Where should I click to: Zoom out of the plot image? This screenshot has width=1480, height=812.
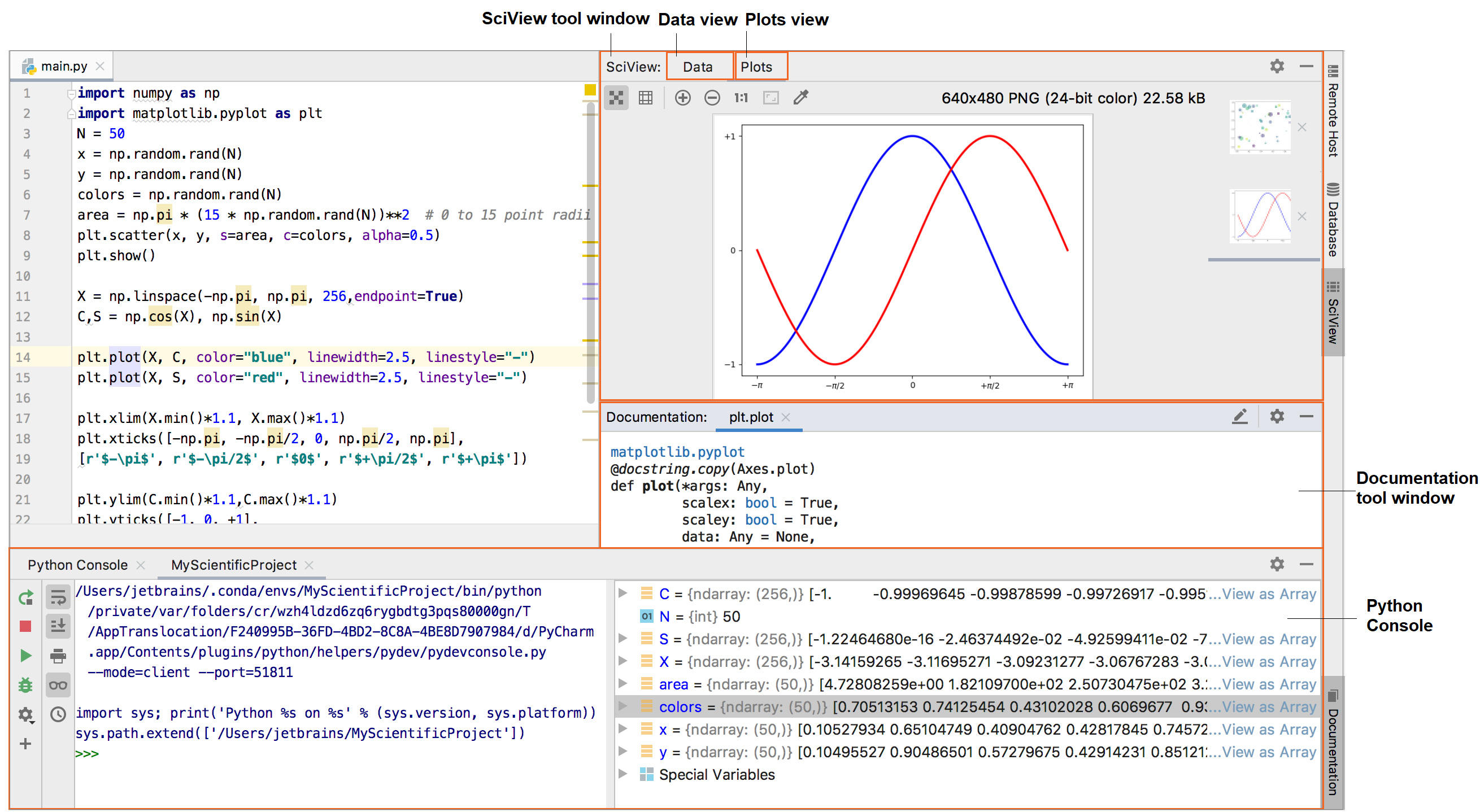point(712,98)
